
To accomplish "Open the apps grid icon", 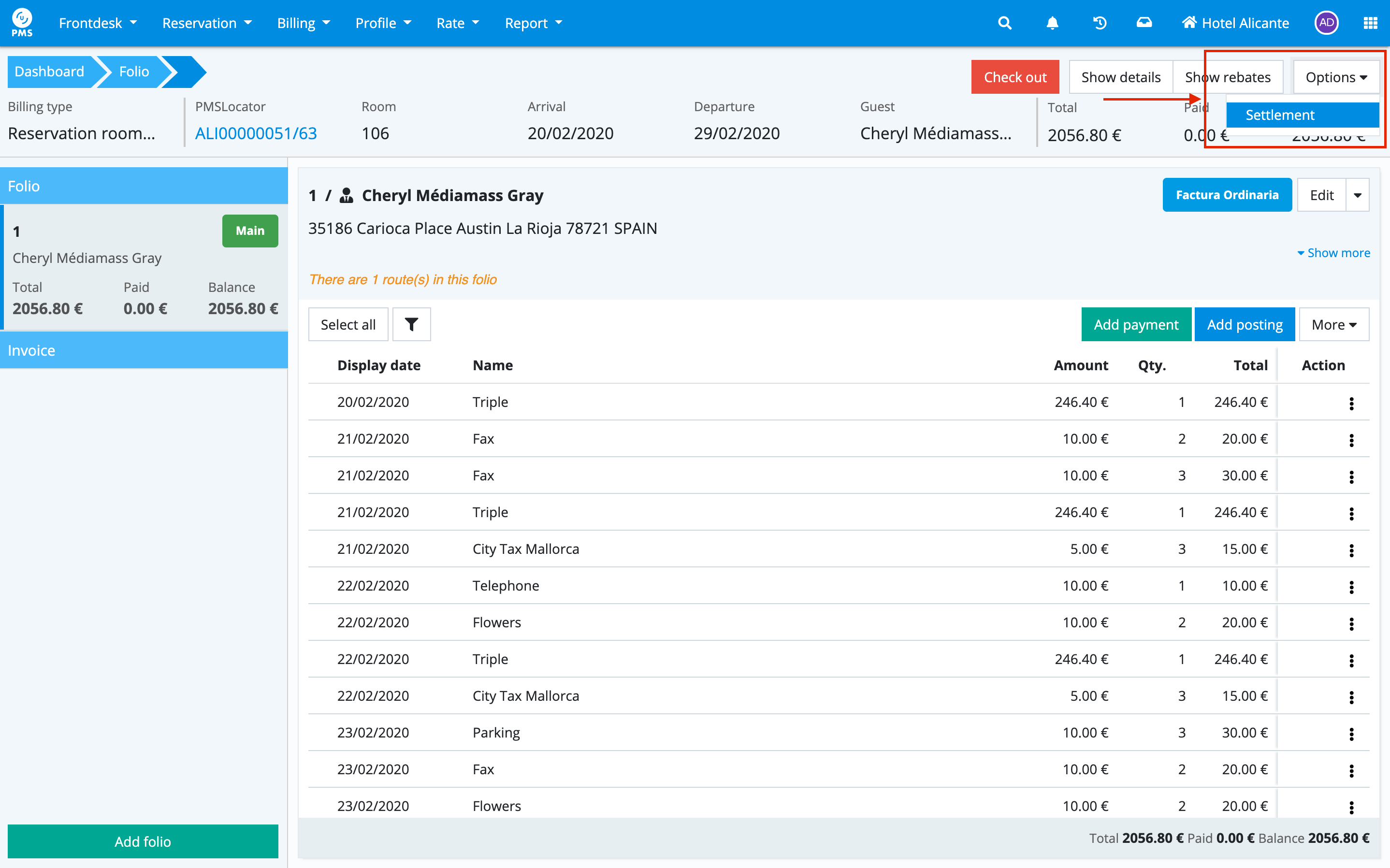I will [1370, 23].
